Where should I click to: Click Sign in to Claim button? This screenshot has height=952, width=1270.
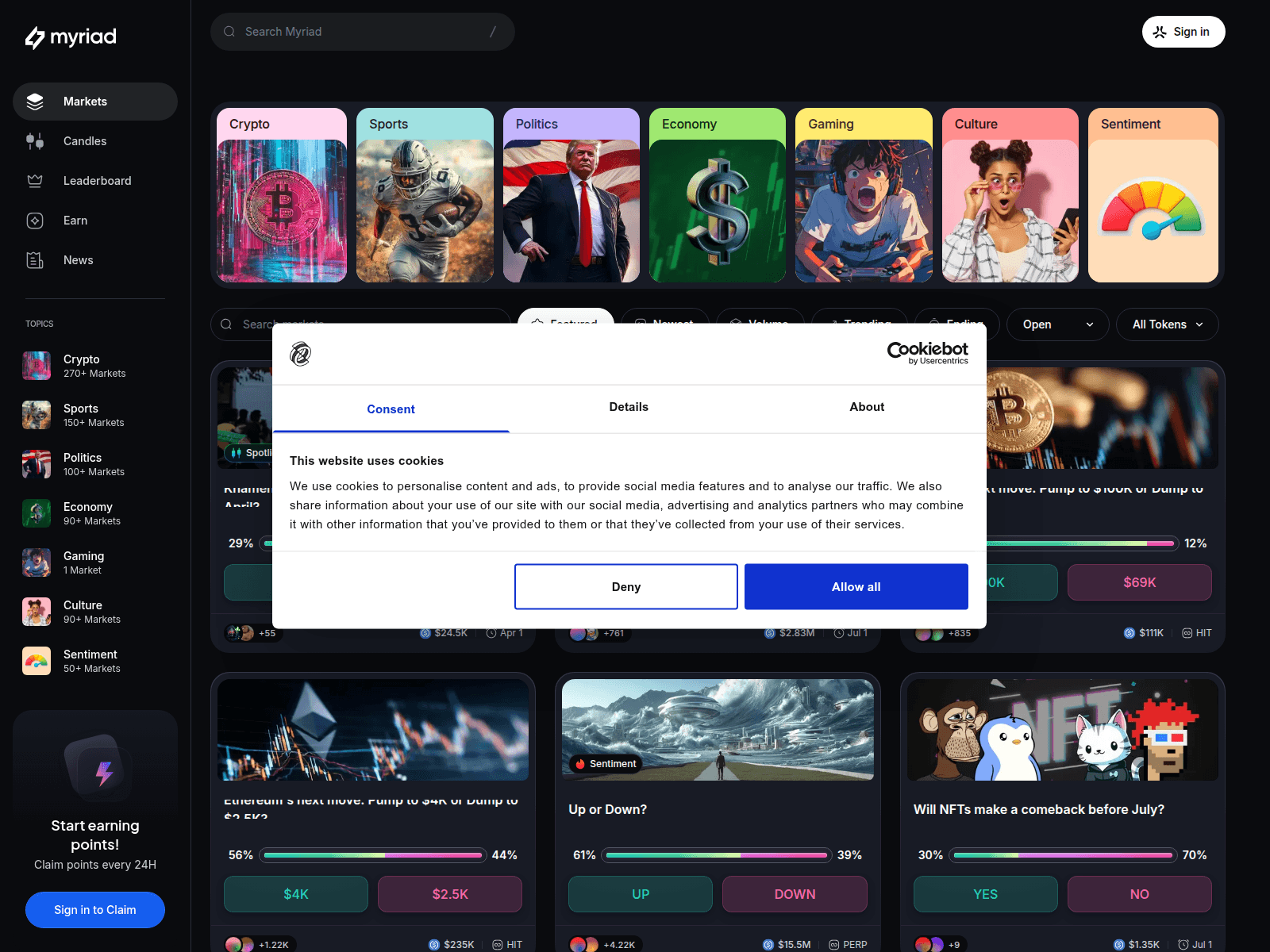95,910
